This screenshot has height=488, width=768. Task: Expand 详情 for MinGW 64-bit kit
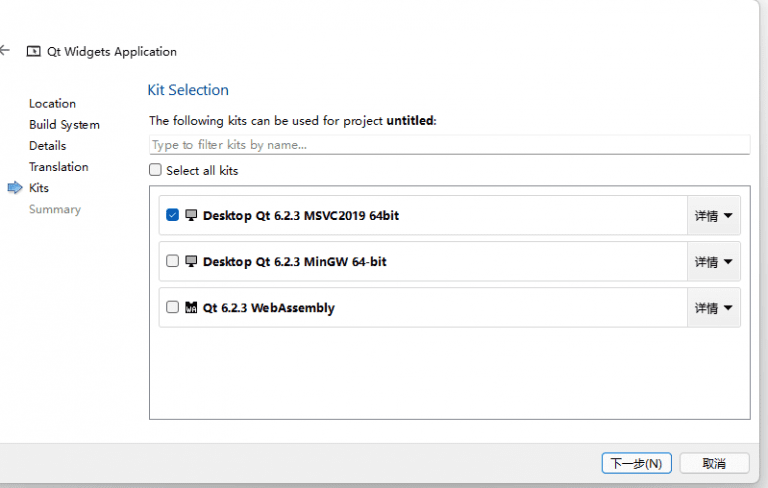713,262
